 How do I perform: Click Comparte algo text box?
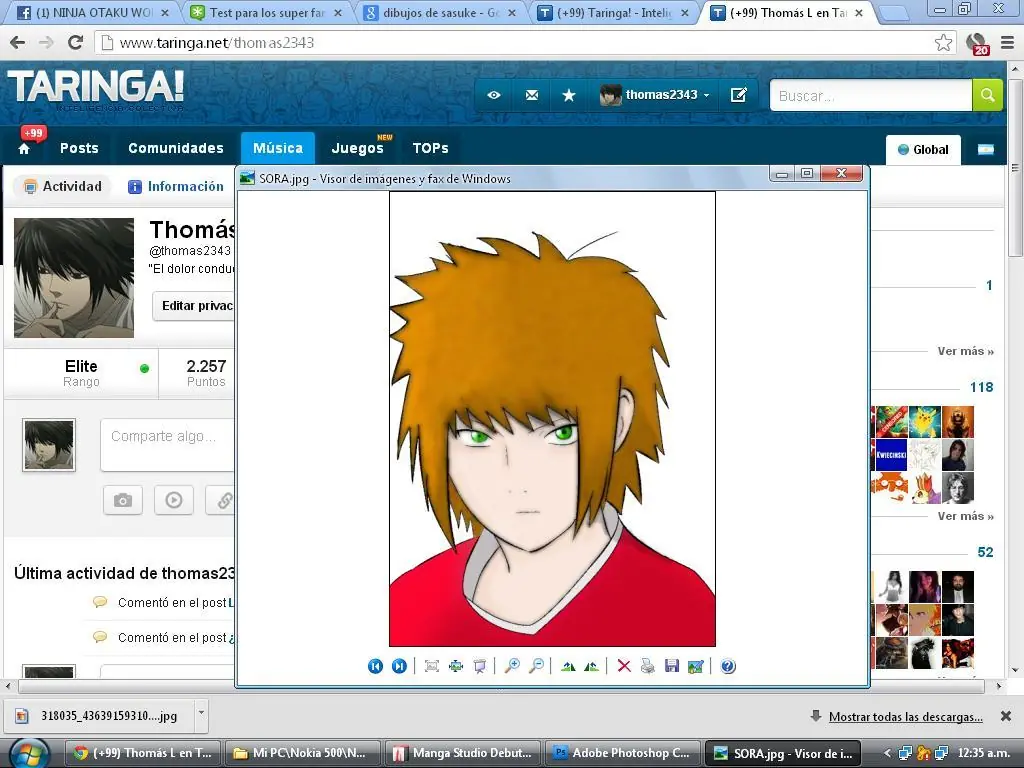pyautogui.click(x=167, y=445)
